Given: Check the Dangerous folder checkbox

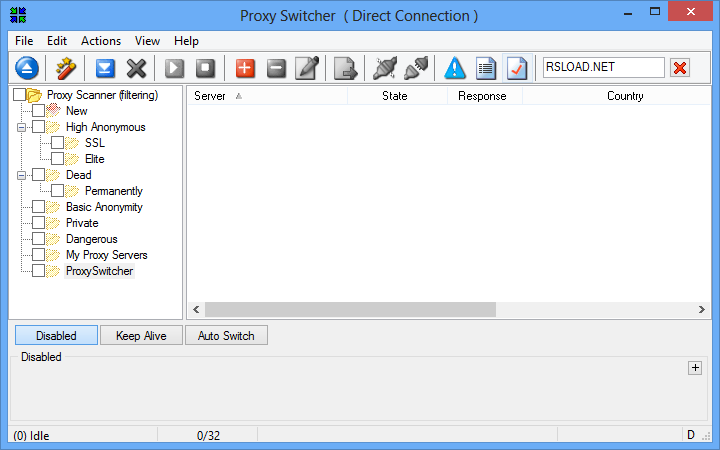Looking at the screenshot, I should point(39,239).
